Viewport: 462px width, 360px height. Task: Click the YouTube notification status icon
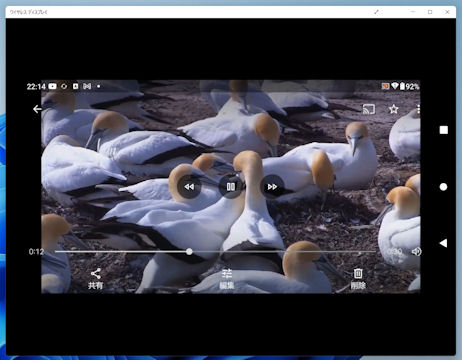coord(52,86)
